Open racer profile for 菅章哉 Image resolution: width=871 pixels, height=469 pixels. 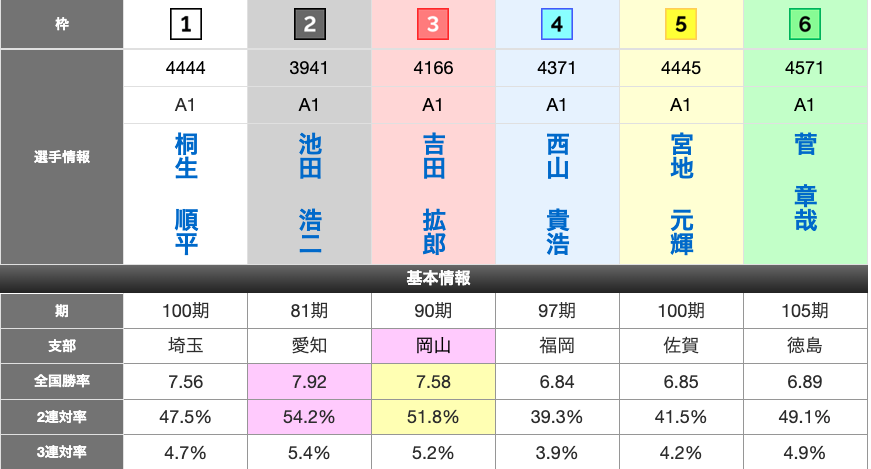pos(805,182)
